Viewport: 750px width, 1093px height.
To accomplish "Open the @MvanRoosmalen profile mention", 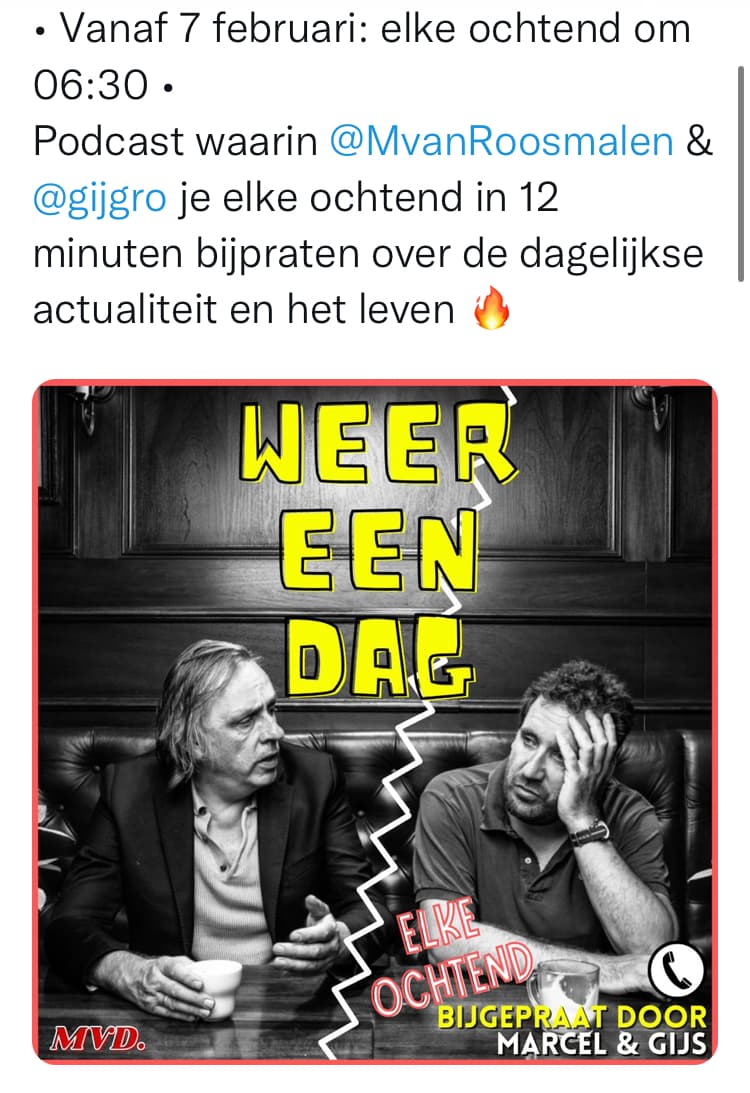I will (x=501, y=142).
